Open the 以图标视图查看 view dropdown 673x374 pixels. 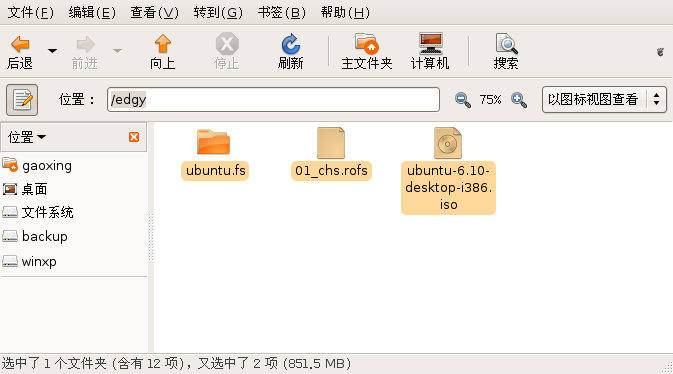click(x=604, y=100)
